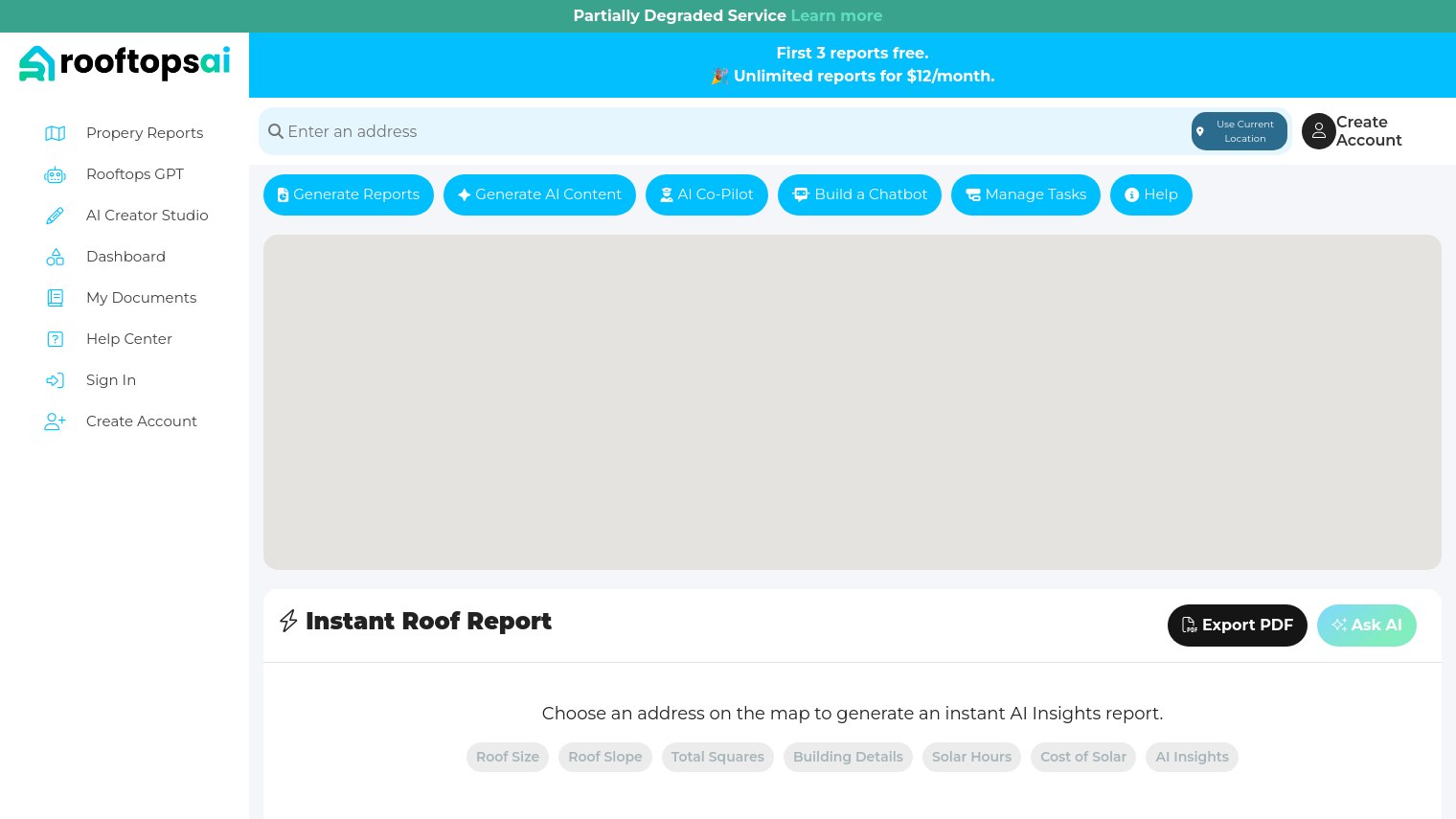Open the AI Co-Pilot button

tap(707, 194)
